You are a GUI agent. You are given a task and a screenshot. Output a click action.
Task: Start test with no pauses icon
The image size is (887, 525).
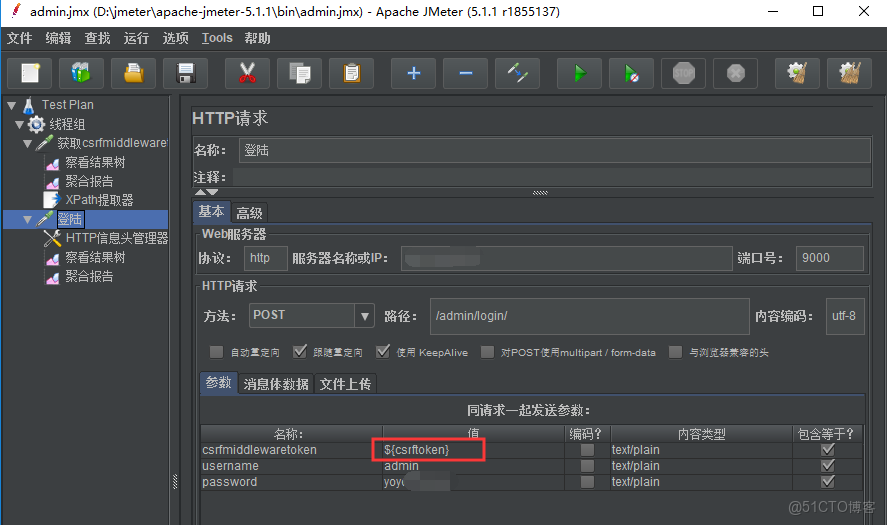(x=631, y=73)
